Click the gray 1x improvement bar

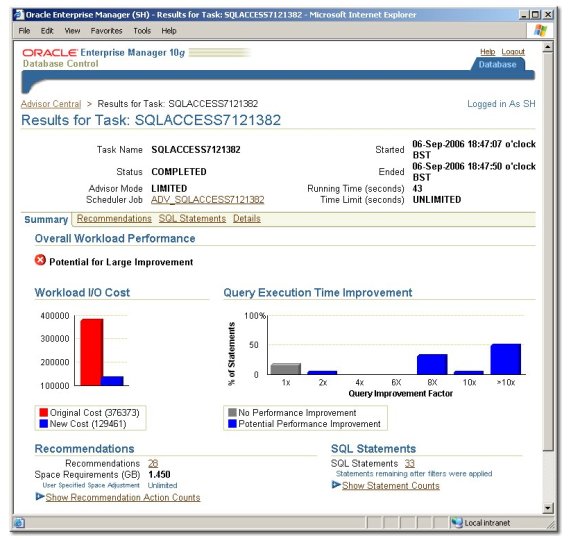(286, 369)
